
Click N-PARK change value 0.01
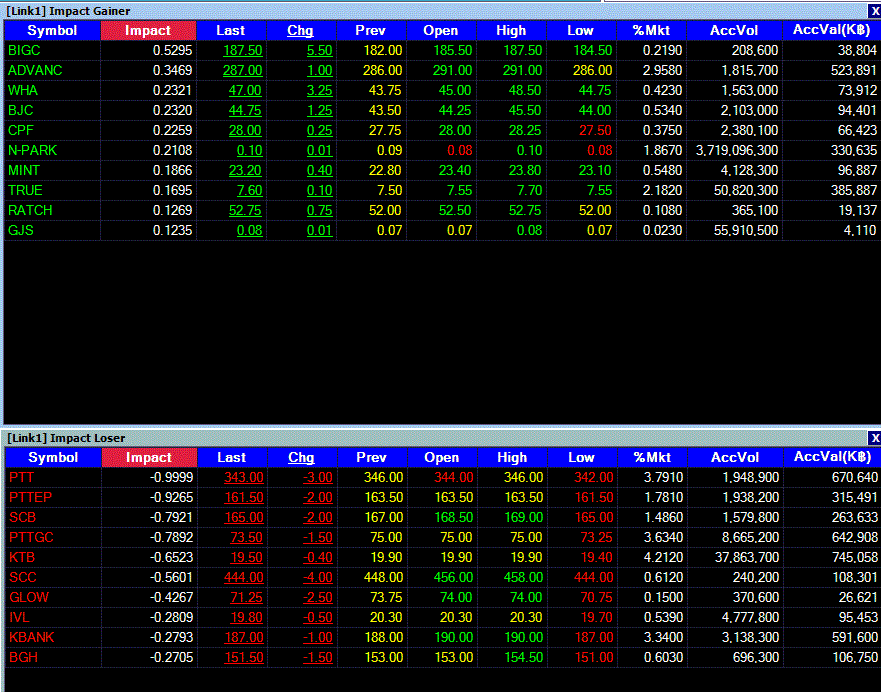(320, 151)
